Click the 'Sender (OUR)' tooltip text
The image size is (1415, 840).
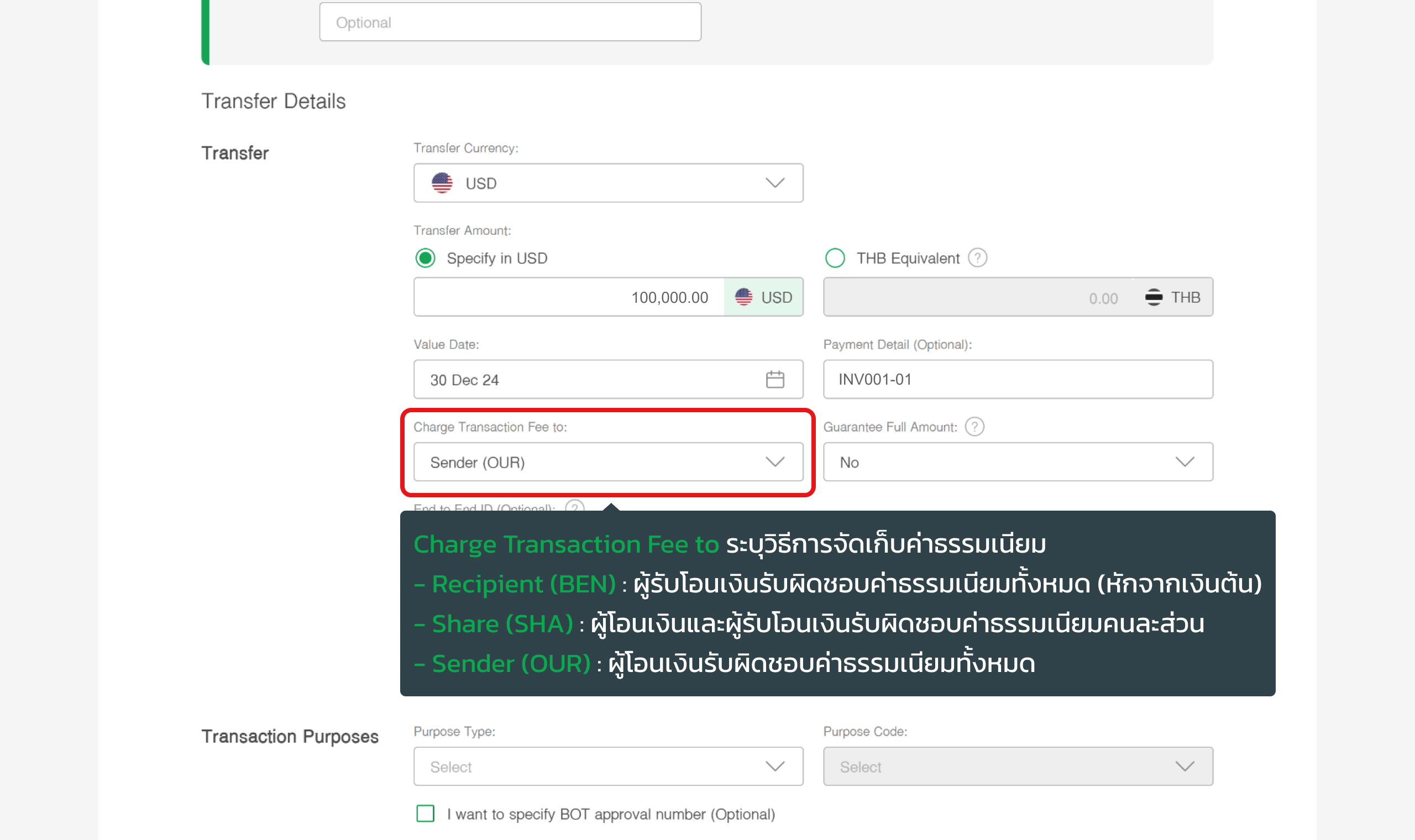coord(511,663)
